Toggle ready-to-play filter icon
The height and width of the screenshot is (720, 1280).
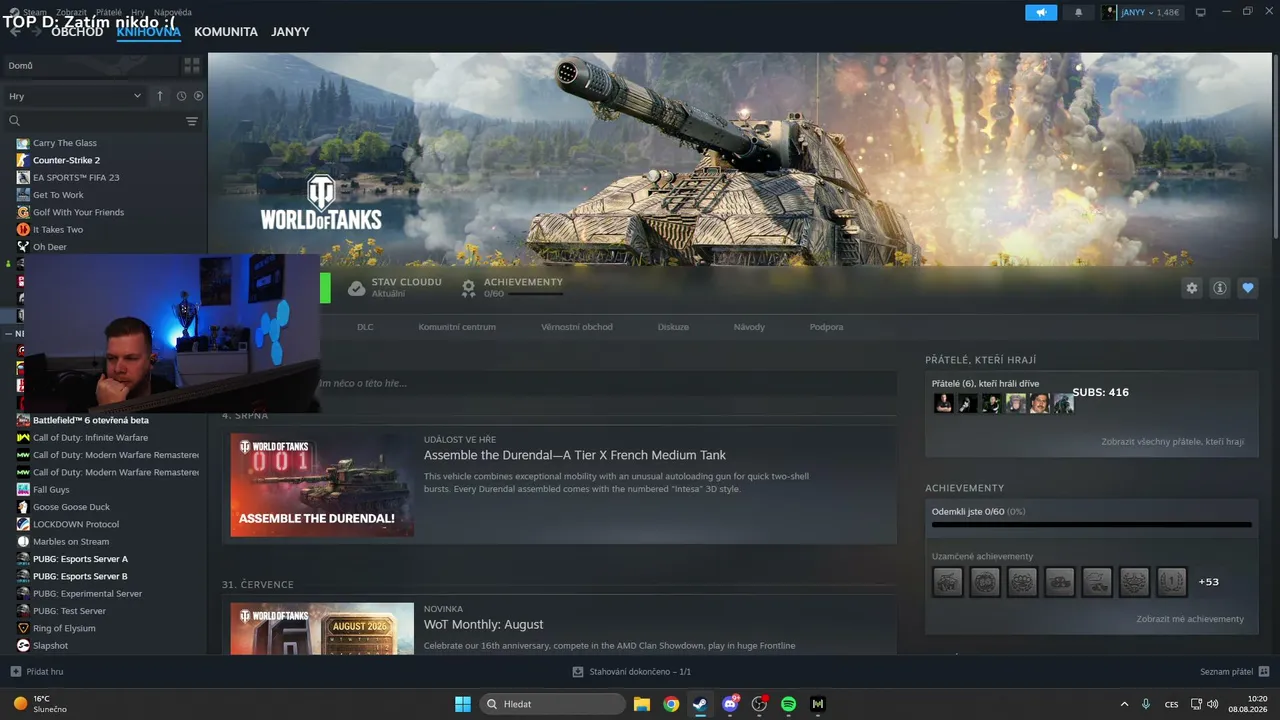click(x=198, y=96)
